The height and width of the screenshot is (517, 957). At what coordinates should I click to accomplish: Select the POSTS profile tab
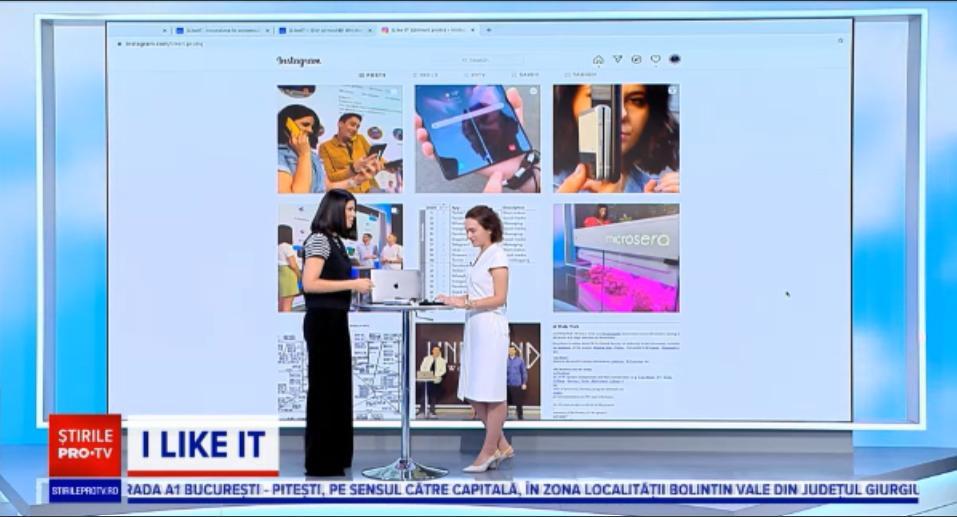coord(372,75)
